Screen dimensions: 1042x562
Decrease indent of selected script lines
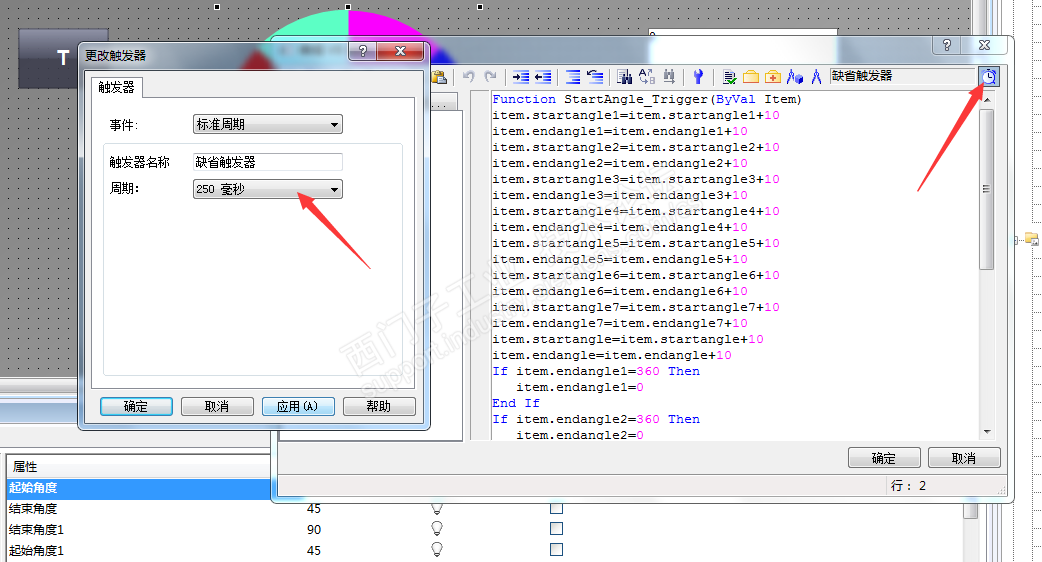pos(543,77)
